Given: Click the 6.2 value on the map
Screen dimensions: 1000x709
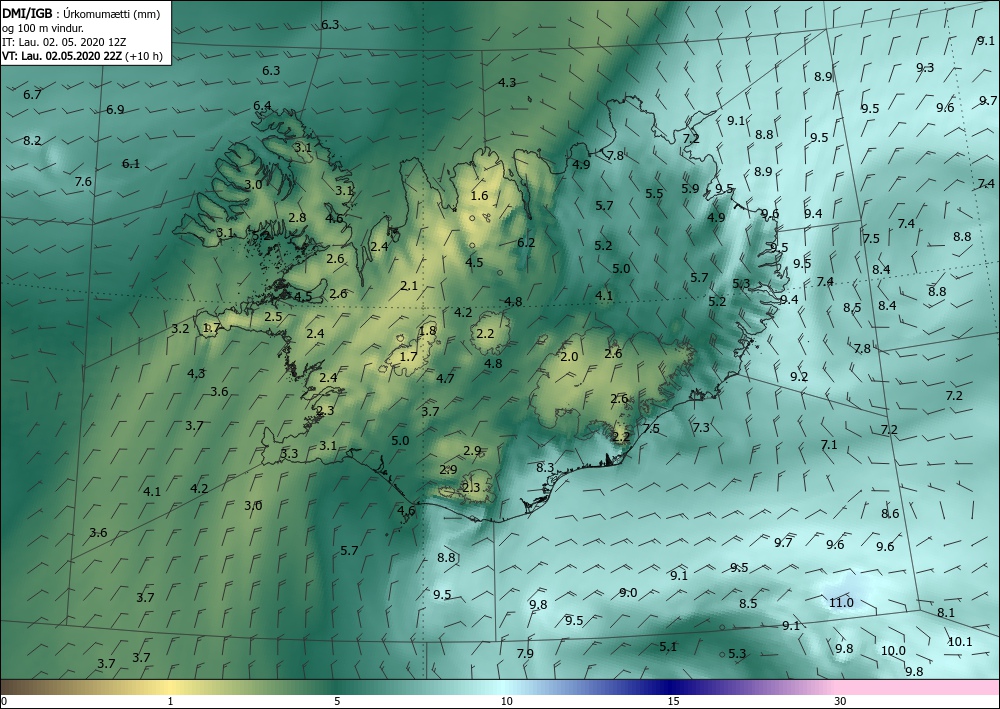Looking at the screenshot, I should pyautogui.click(x=526, y=242).
